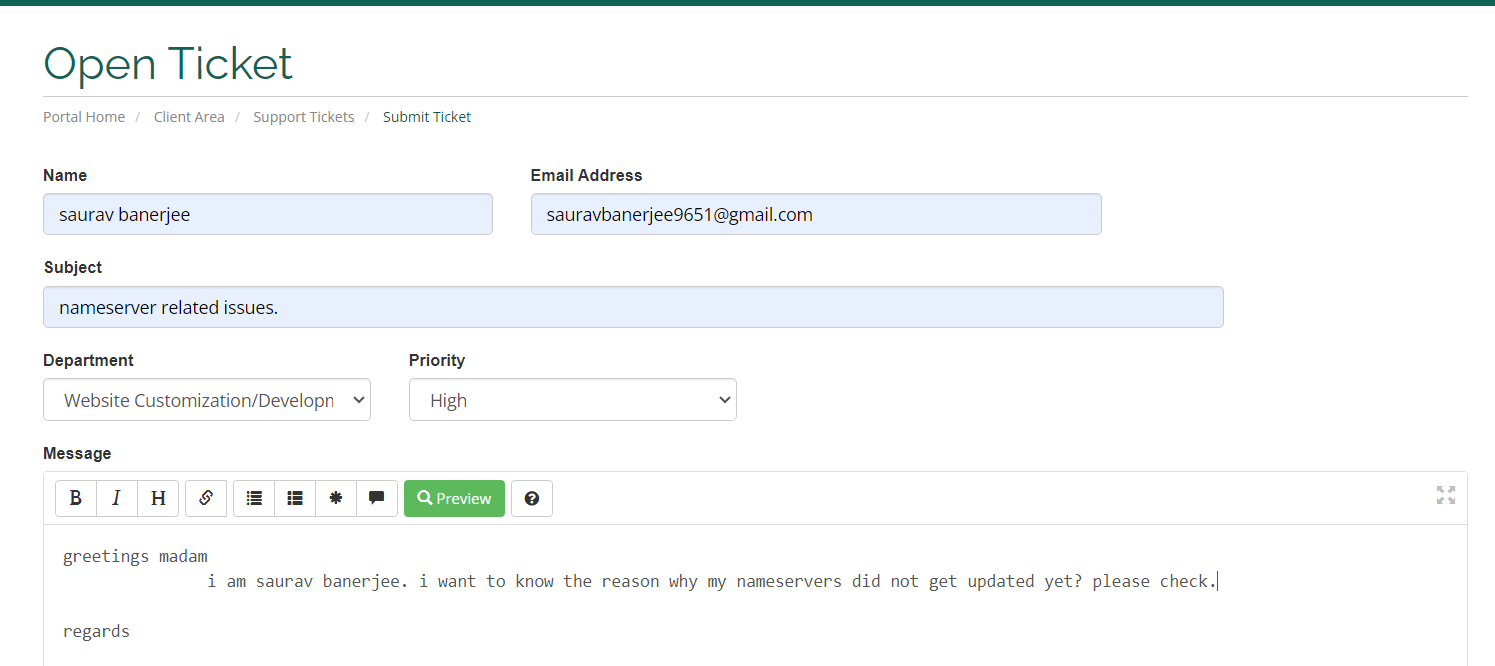The height and width of the screenshot is (666, 1495).
Task: Go to Portal Home breadcrumb
Action: [x=84, y=117]
